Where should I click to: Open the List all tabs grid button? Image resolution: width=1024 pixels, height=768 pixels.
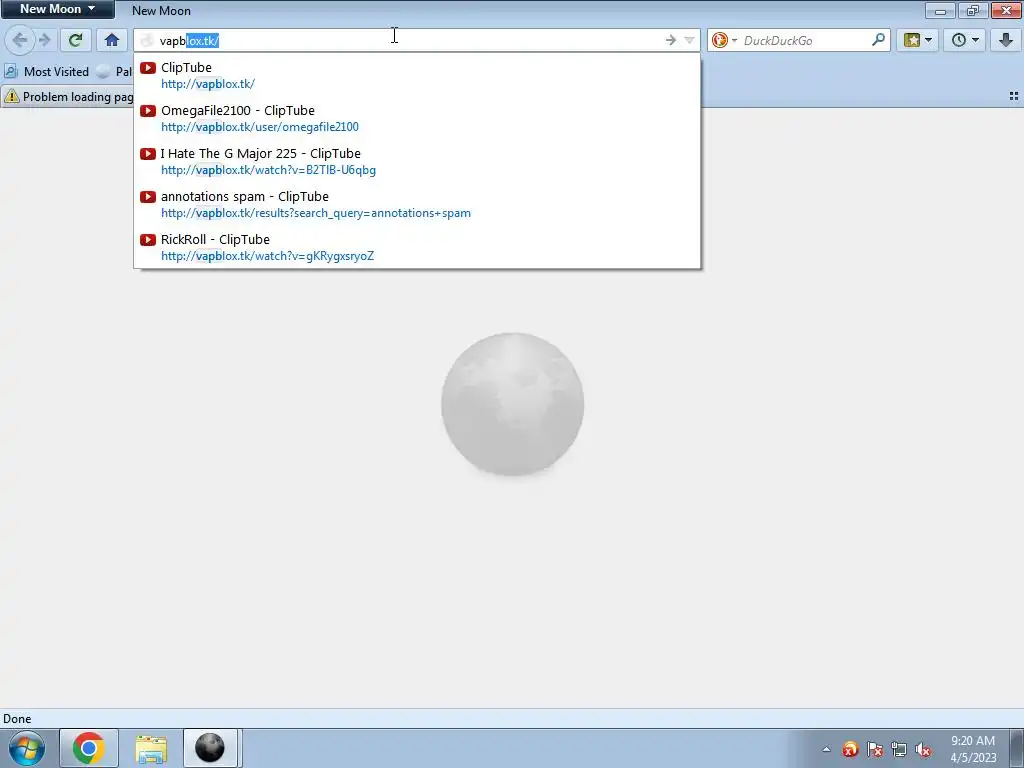click(x=1014, y=96)
